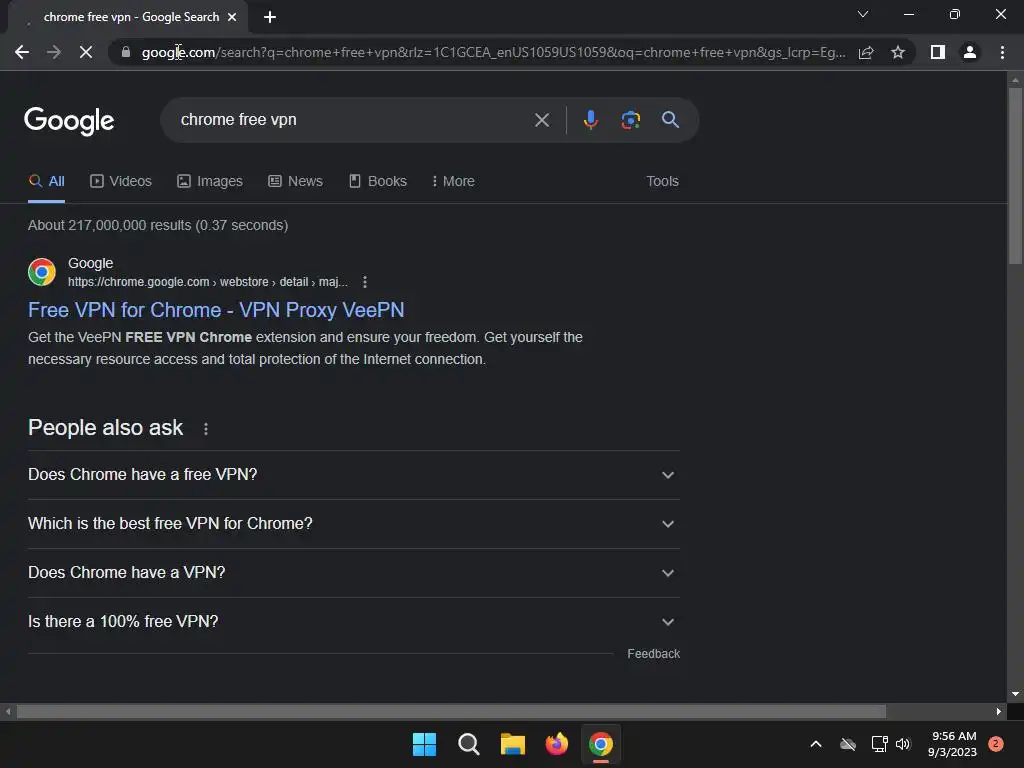Bookmark this tab with star icon
The width and height of the screenshot is (1024, 768).
pos(898,52)
